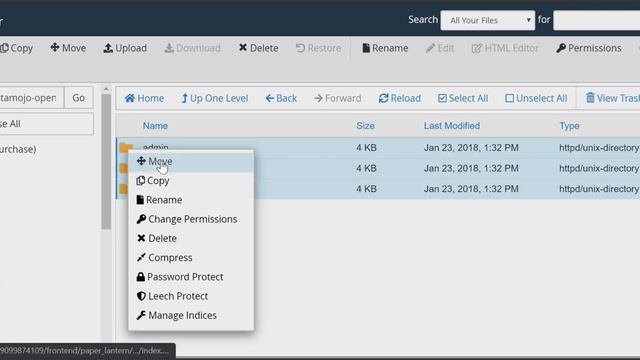Click the Go button
This screenshot has width=640, height=360.
(x=79, y=98)
